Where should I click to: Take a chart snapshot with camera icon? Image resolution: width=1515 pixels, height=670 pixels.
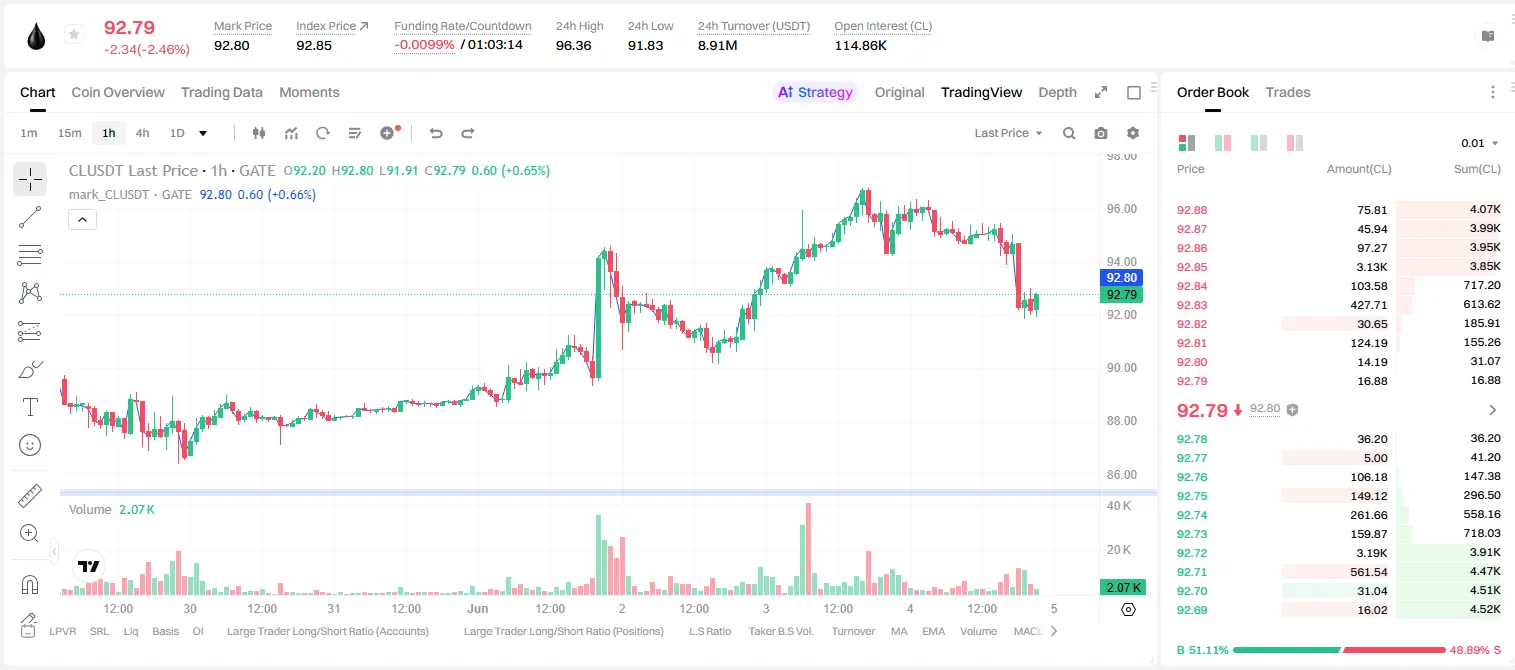click(x=1101, y=133)
